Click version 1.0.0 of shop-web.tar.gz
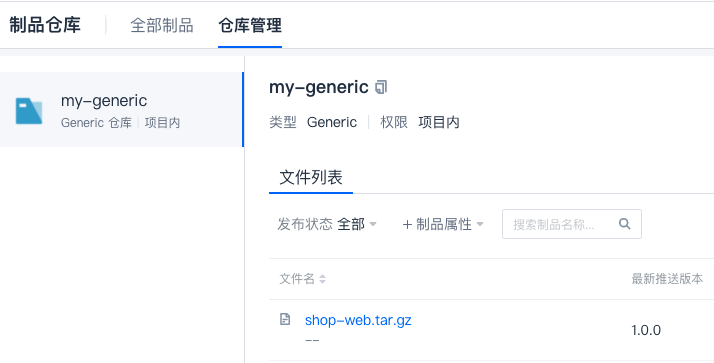This screenshot has width=714, height=363. coord(646,330)
